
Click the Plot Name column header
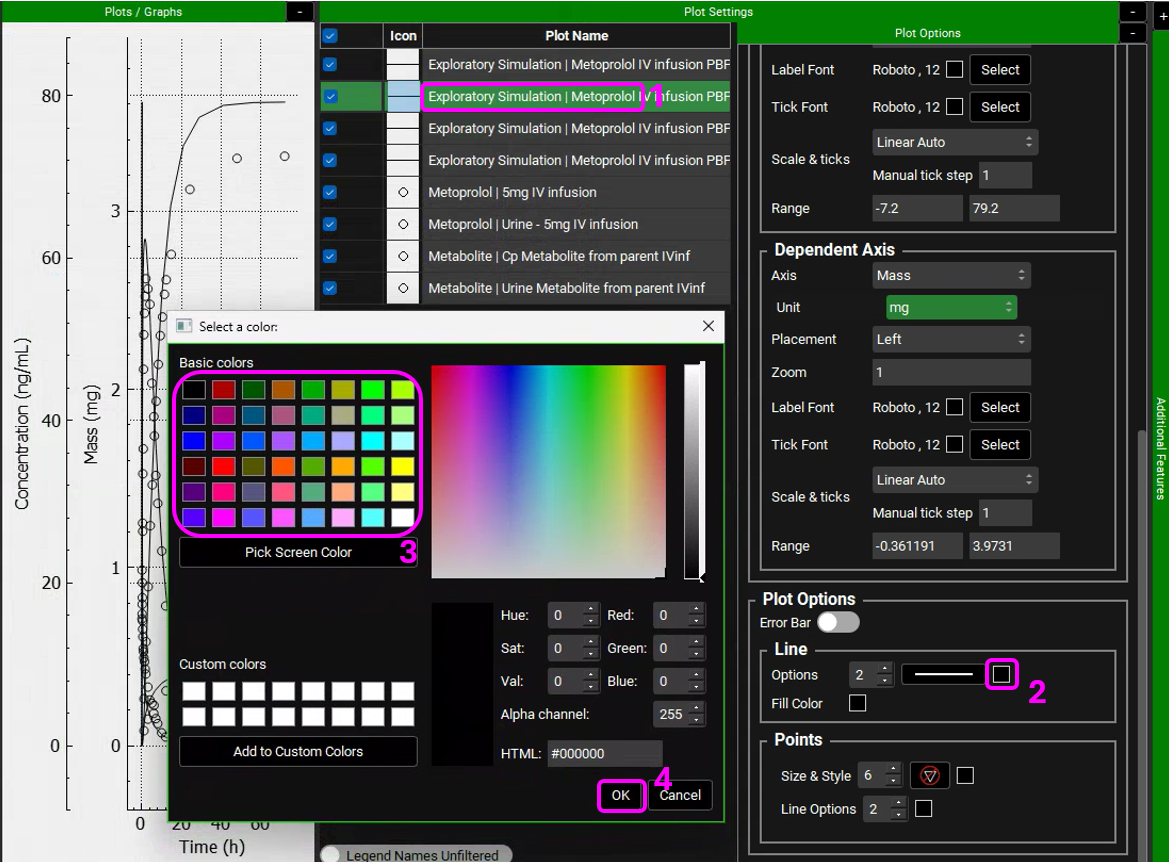coord(576,35)
